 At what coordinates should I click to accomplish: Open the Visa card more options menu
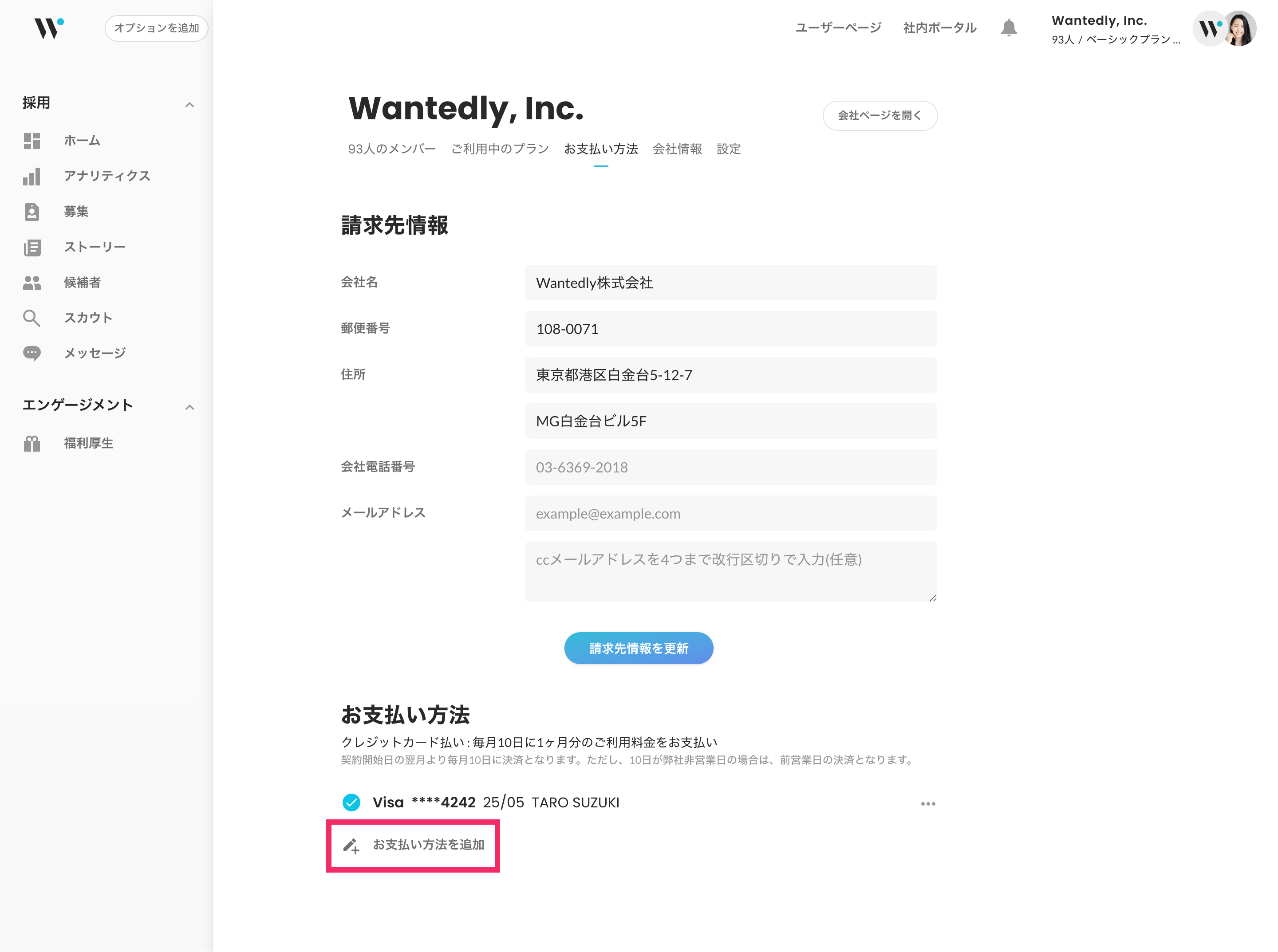coord(927,803)
